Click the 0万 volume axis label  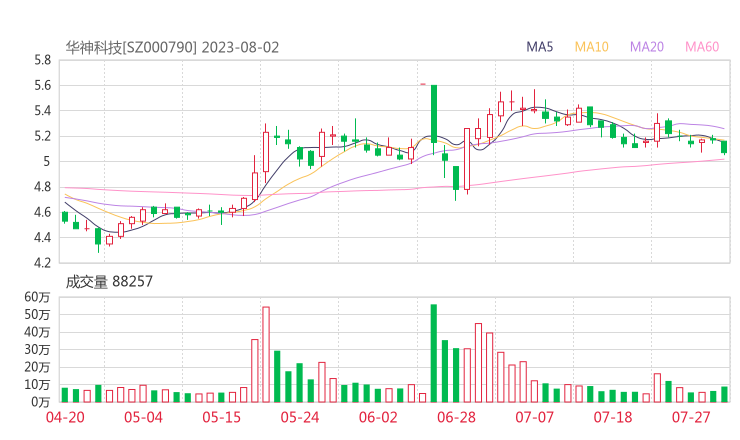[x=41, y=402]
